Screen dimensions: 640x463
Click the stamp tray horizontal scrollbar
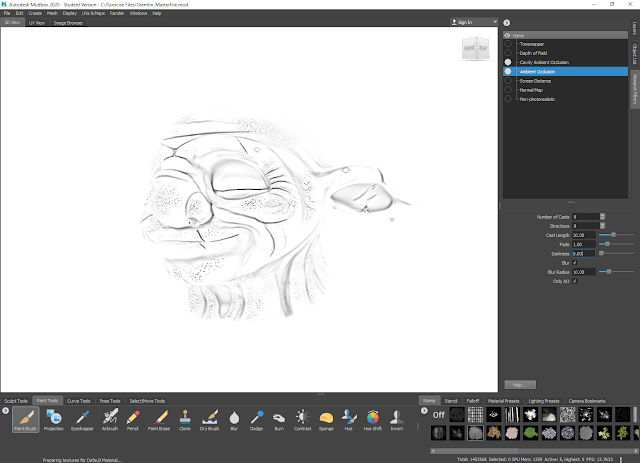point(534,451)
